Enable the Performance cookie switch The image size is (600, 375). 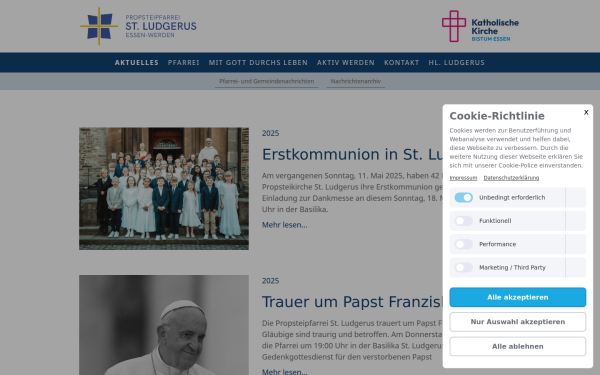pos(463,244)
